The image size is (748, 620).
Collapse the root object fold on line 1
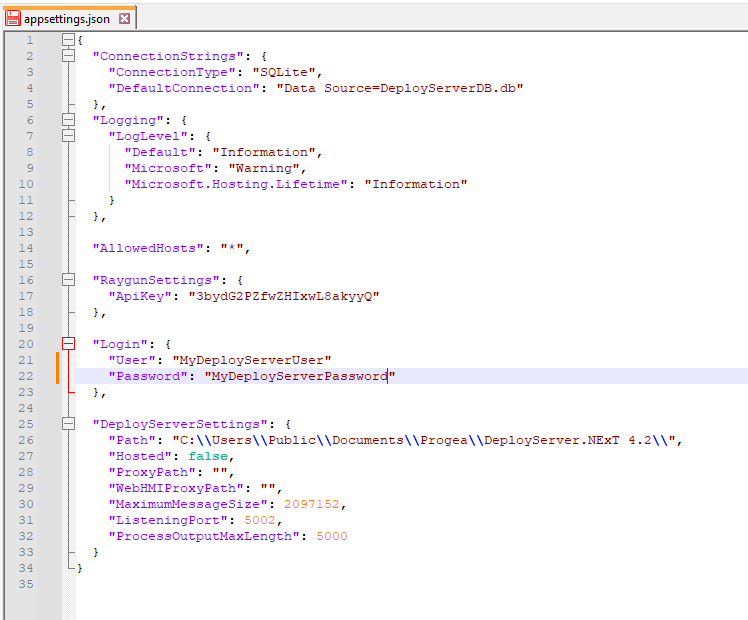[x=69, y=40]
